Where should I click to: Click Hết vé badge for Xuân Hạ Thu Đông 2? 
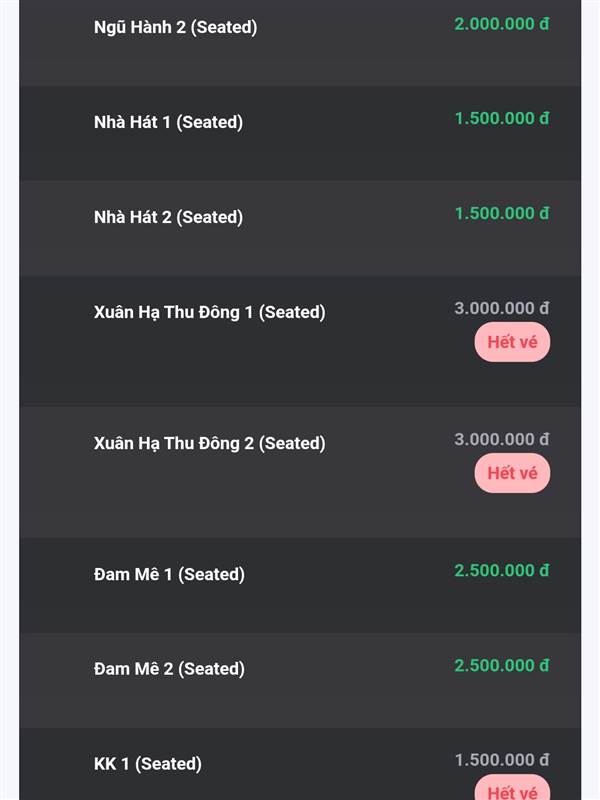(512, 473)
